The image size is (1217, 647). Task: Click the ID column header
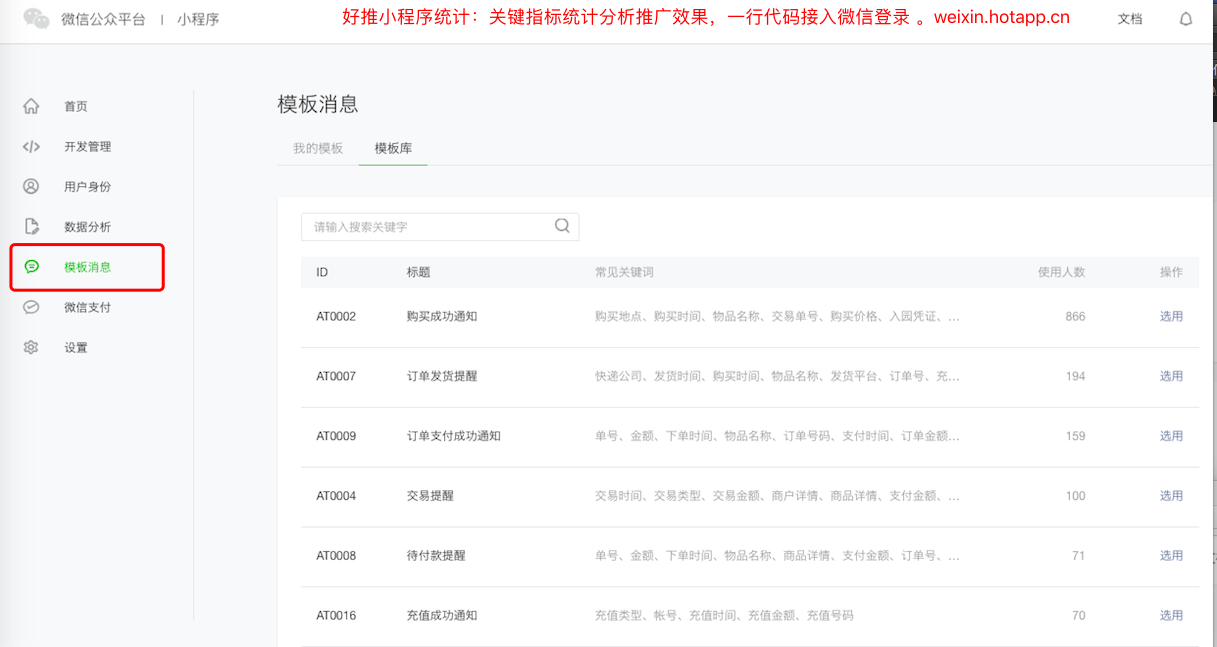[x=322, y=272]
